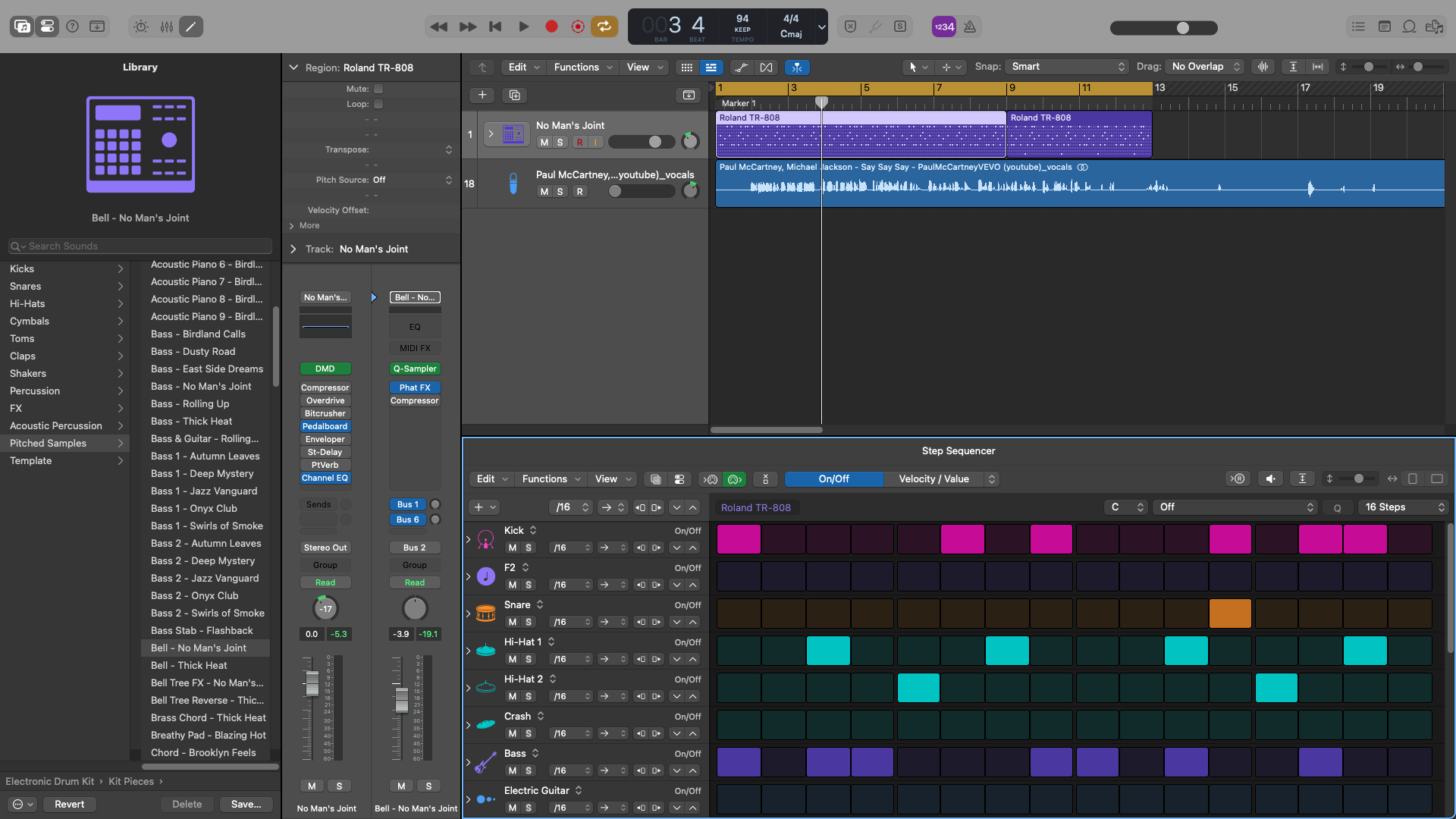Click the red Record button
The image size is (1456, 819).
coord(551,27)
